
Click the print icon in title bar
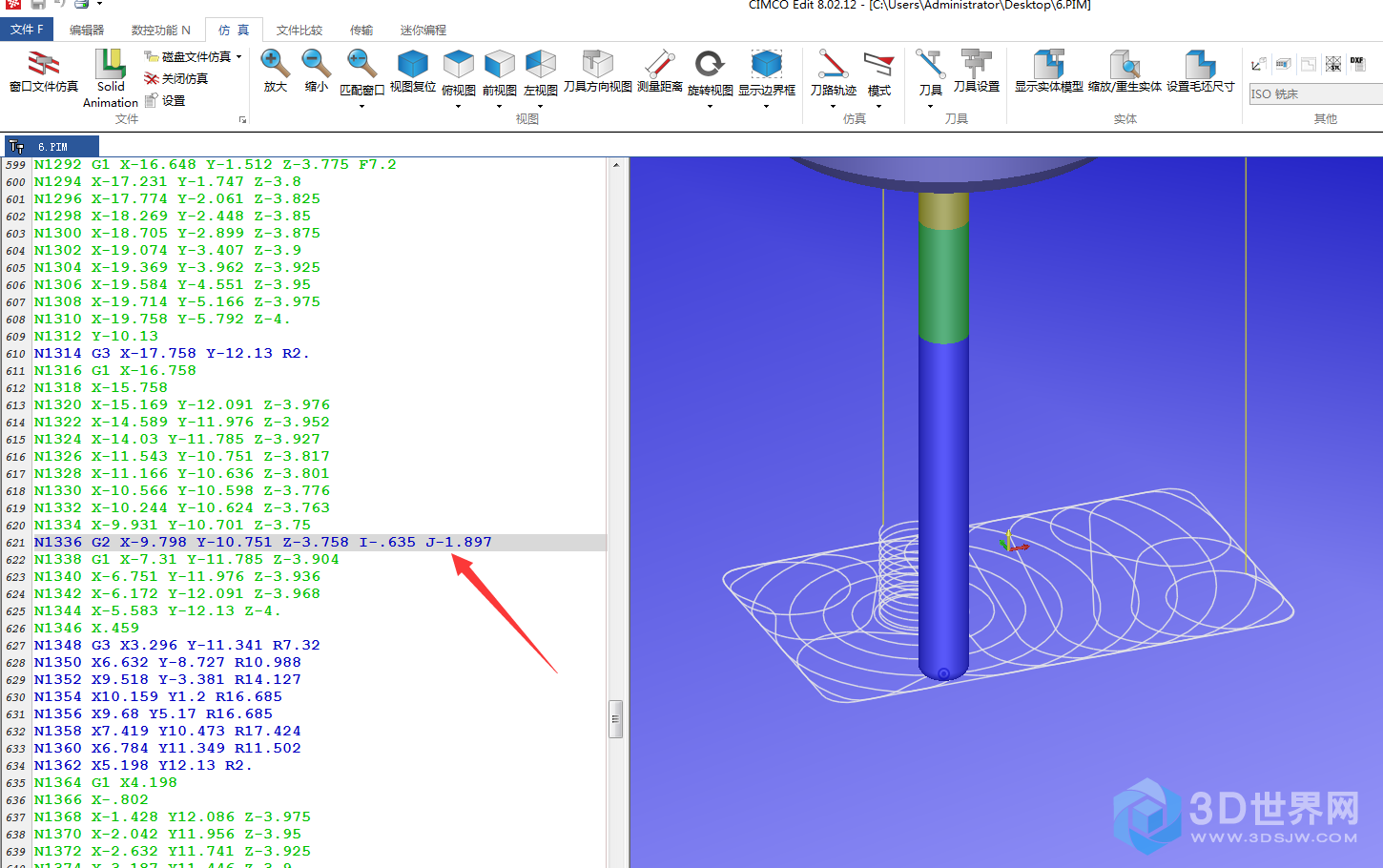[81, 5]
